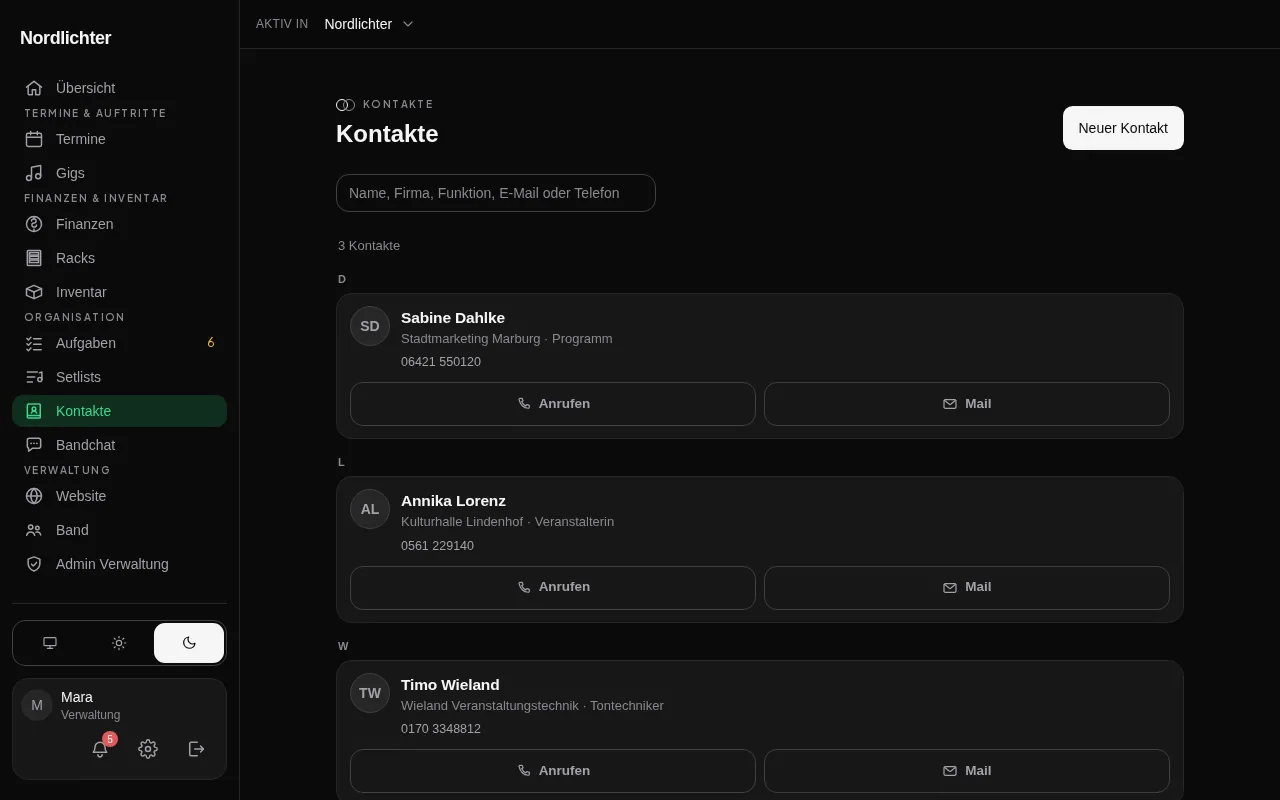Viewport: 1280px width, 800px height.
Task: Click the Finanzen coin icon
Action: pos(34,224)
